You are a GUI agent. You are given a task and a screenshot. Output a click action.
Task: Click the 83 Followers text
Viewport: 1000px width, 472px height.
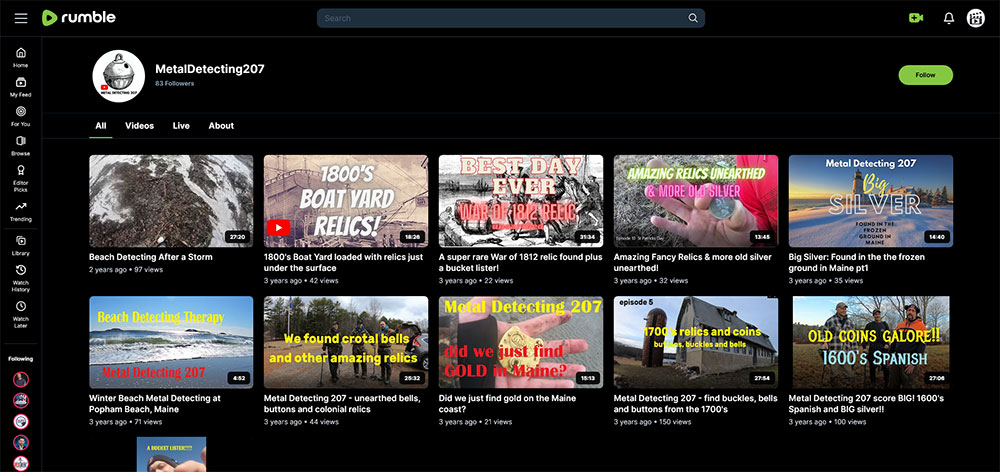pos(175,84)
